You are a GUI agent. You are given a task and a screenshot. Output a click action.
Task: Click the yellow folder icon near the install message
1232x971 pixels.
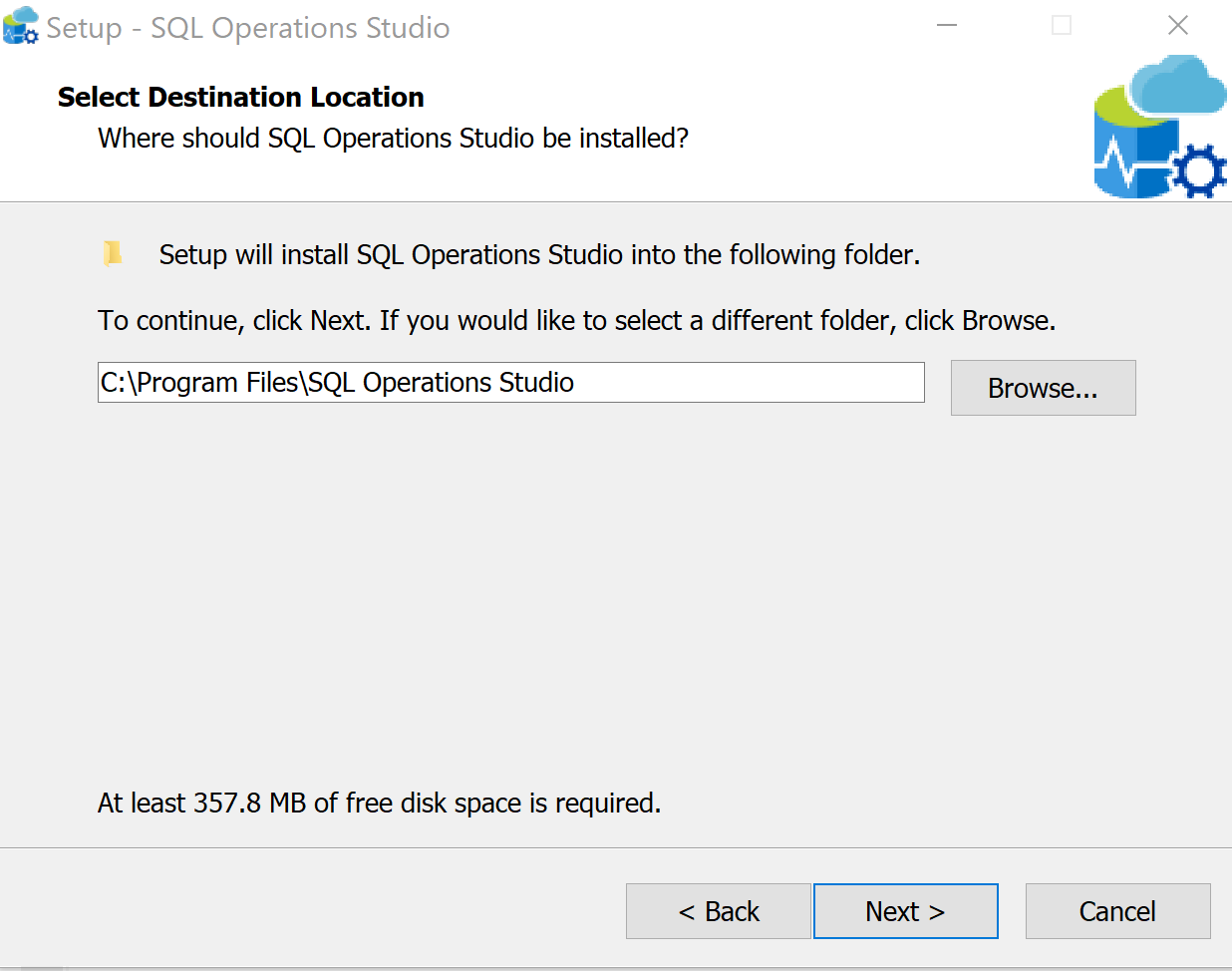pyautogui.click(x=113, y=253)
